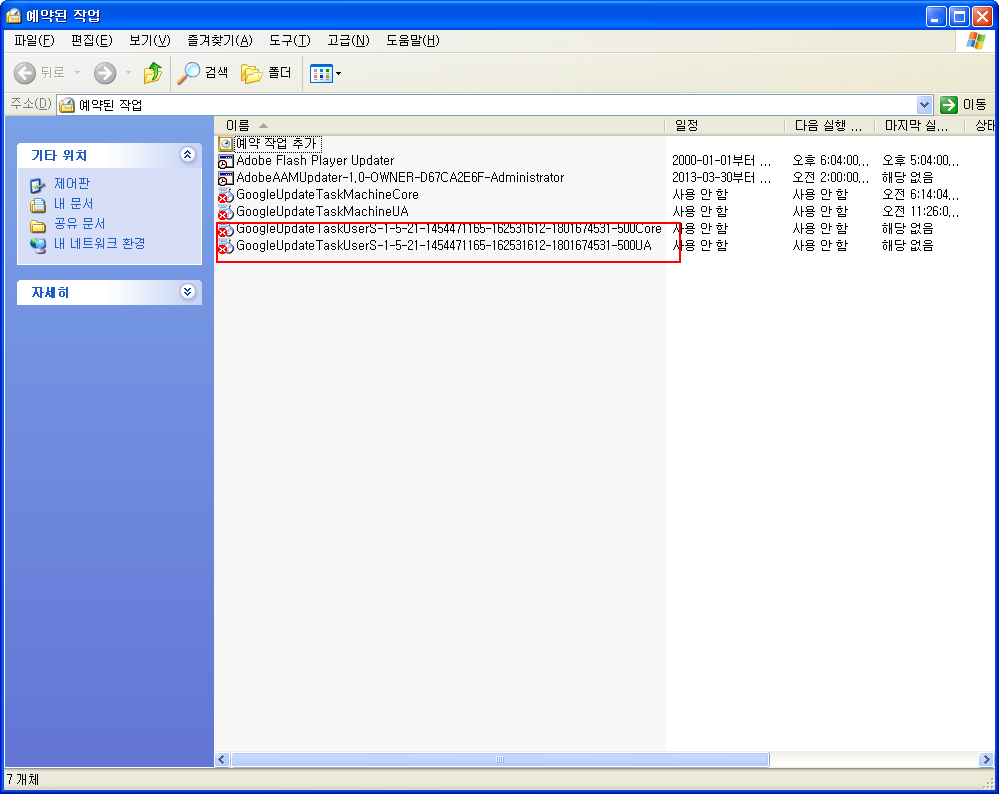Sort by the 마지막 실행 column header
Image resolution: width=999 pixels, height=794 pixels.
[921, 126]
